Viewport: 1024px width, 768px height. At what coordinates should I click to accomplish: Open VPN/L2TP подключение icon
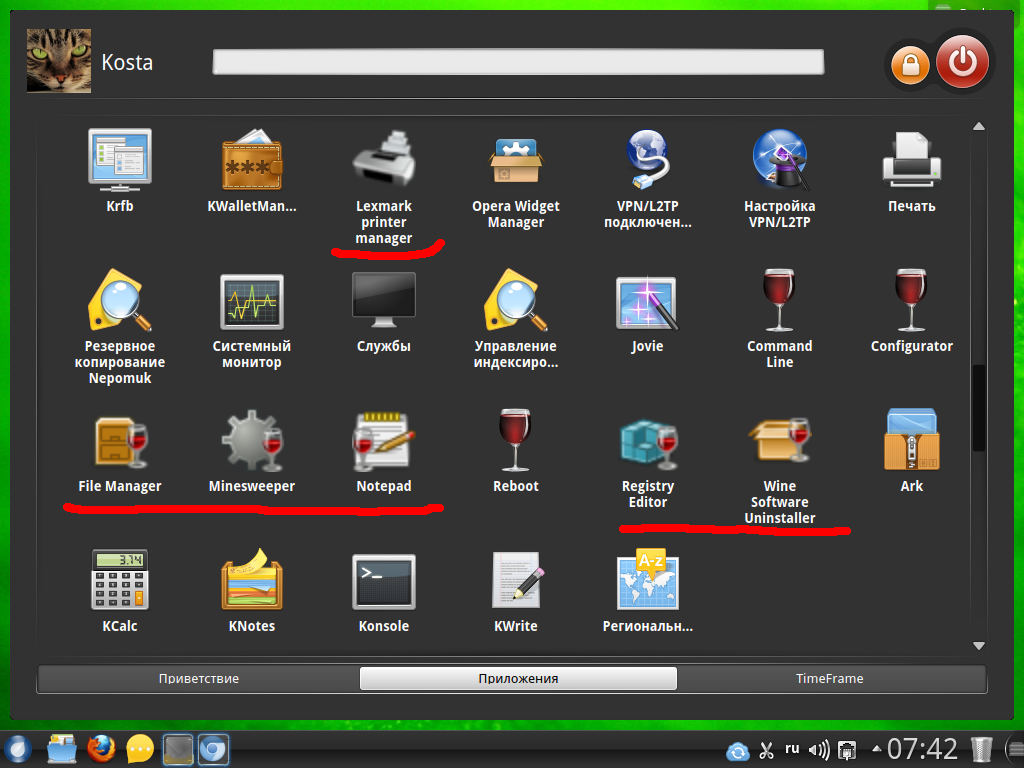tap(647, 159)
